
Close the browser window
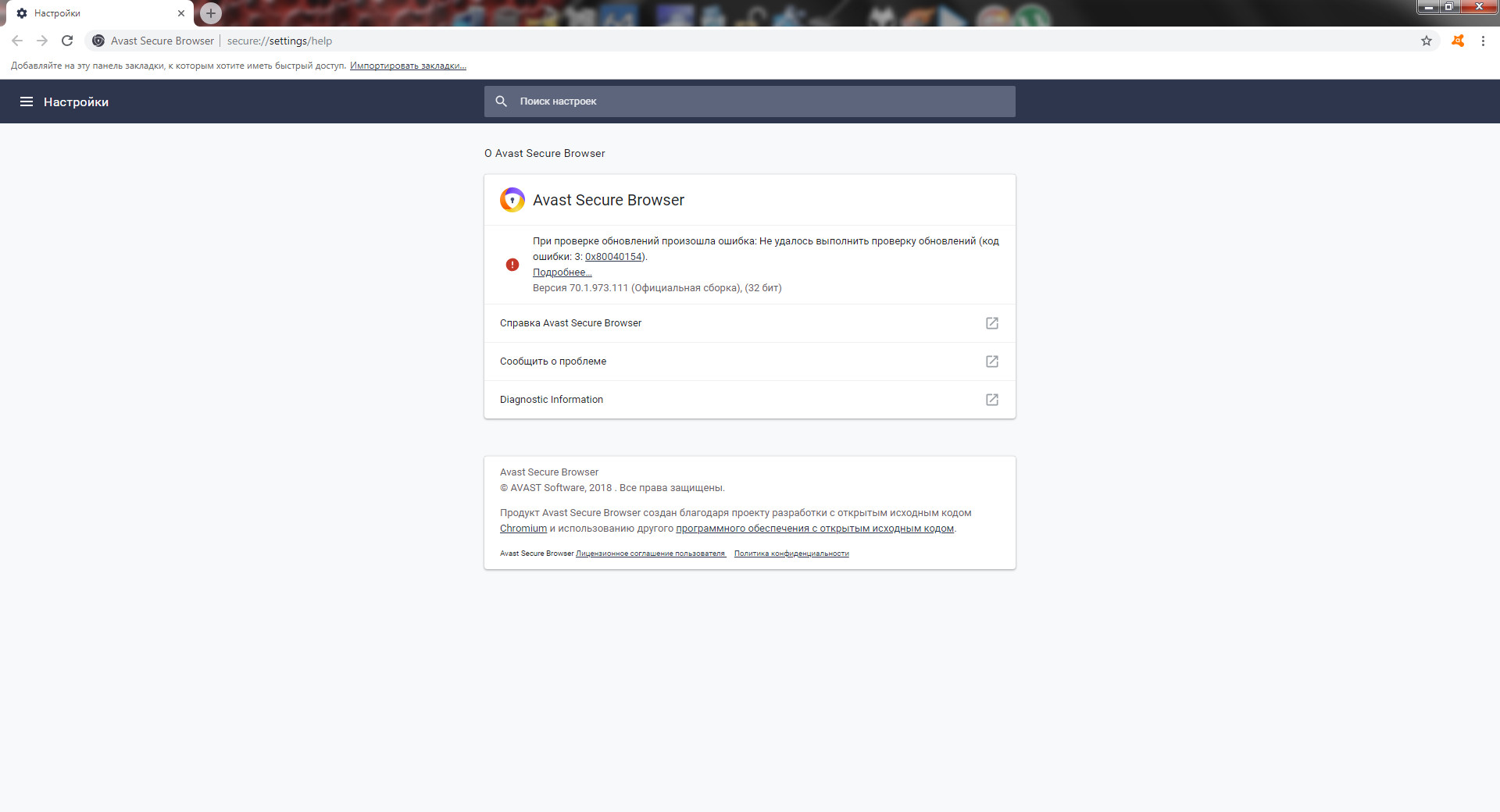(1479, 7)
